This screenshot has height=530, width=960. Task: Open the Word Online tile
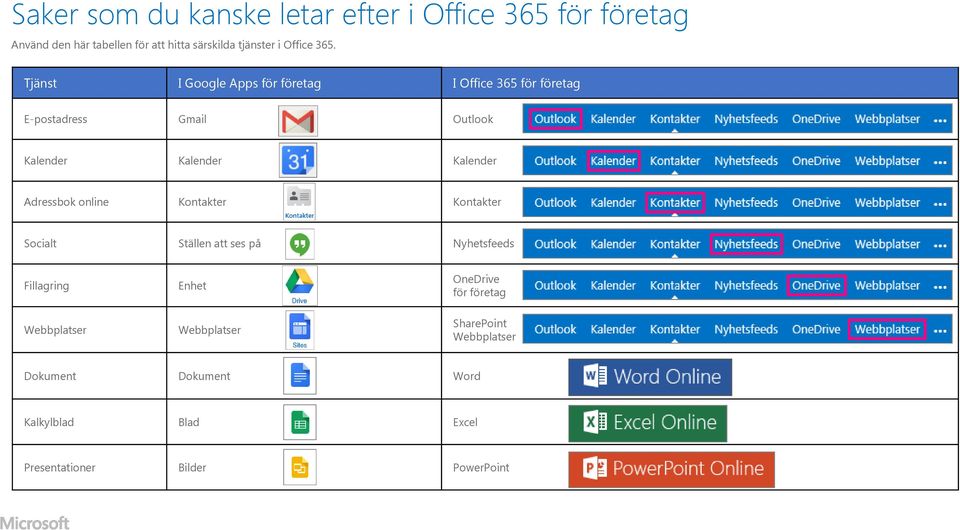[x=650, y=377]
